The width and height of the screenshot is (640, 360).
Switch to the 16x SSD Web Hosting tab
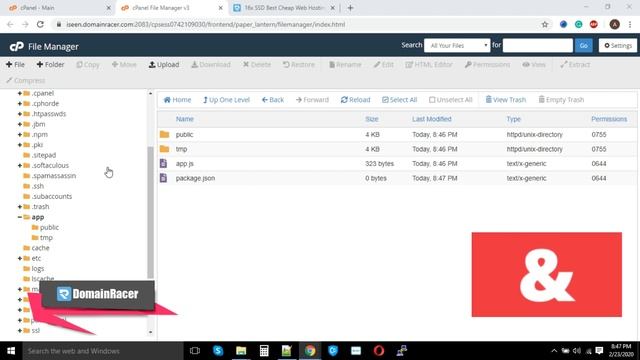(284, 8)
